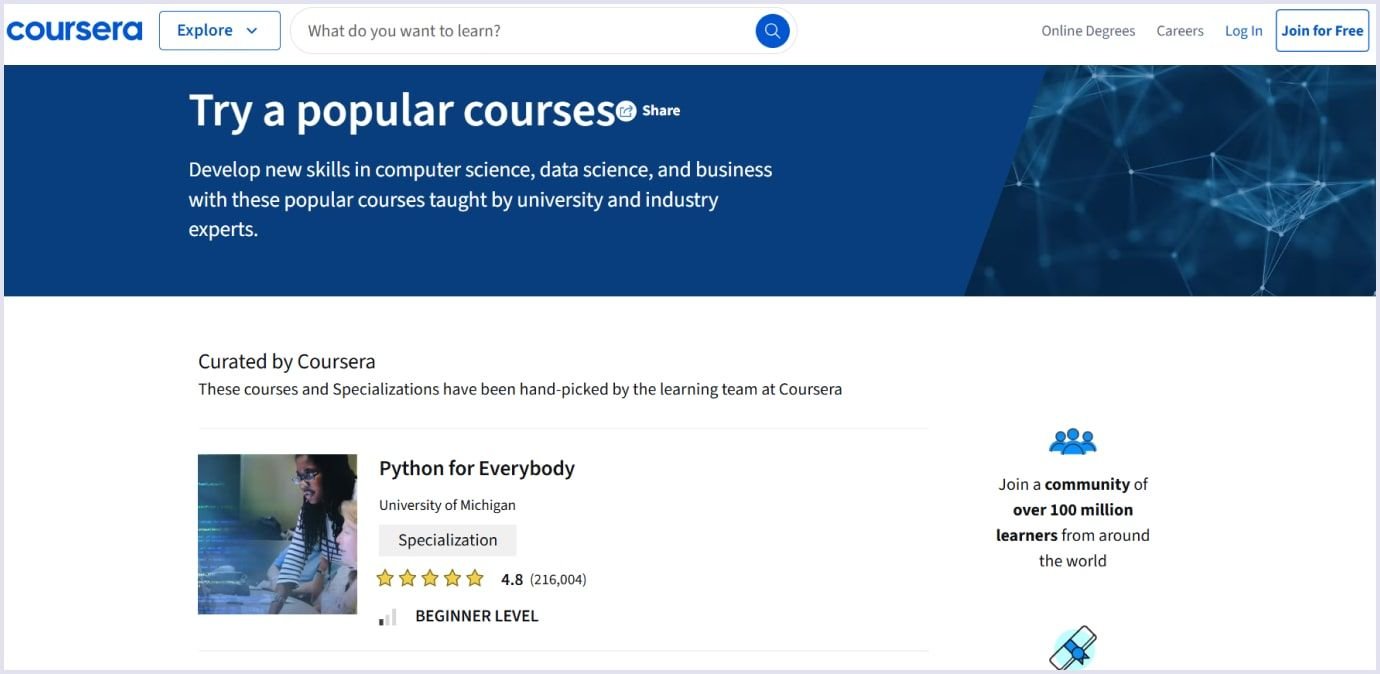Click the 'Try a popular courses' heading
Screen dimensions: 1380x674
click(402, 110)
